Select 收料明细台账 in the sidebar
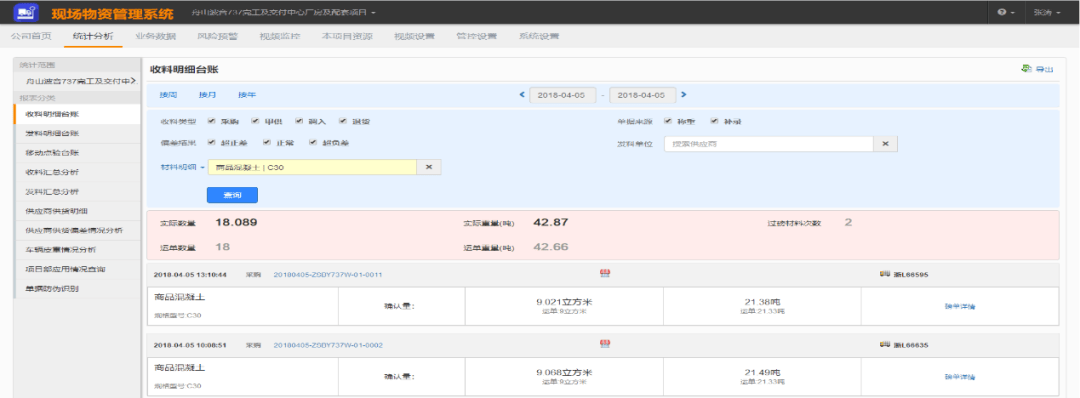Screen dimensions: 1080x398 coord(77,114)
